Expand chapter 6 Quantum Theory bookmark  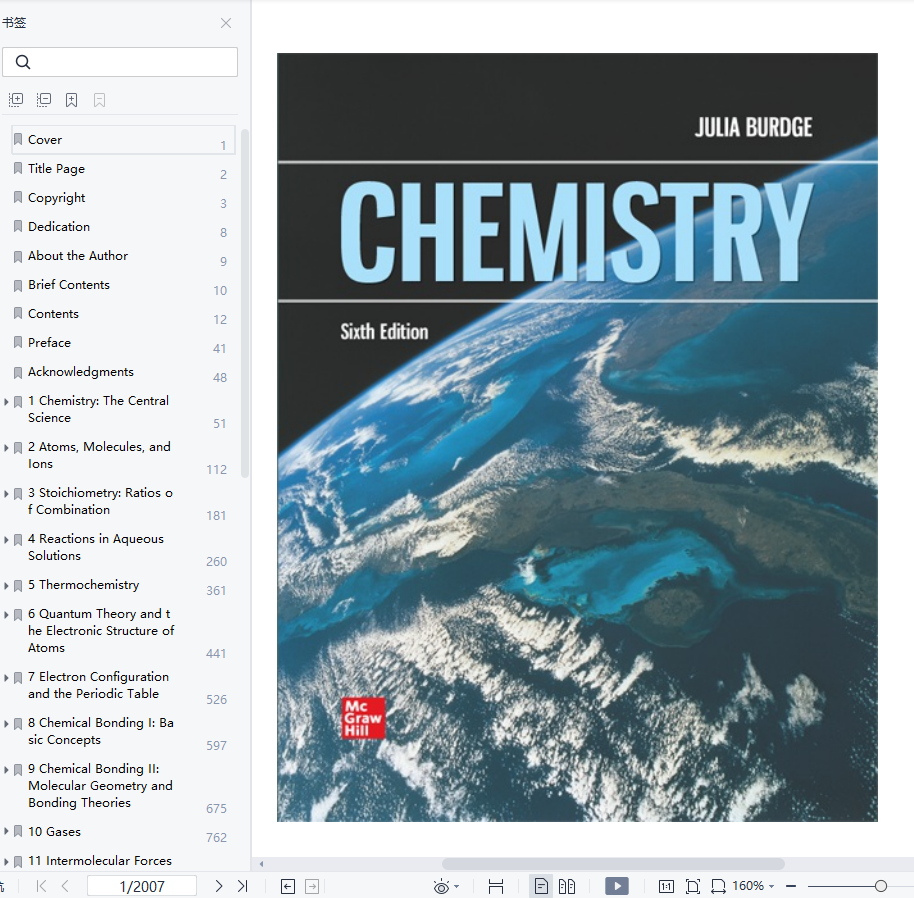[6, 615]
